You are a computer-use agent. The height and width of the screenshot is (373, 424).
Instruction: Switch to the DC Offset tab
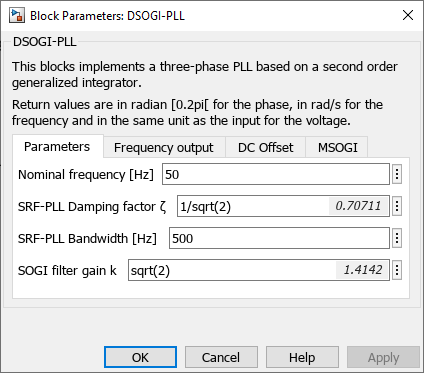[265, 147]
